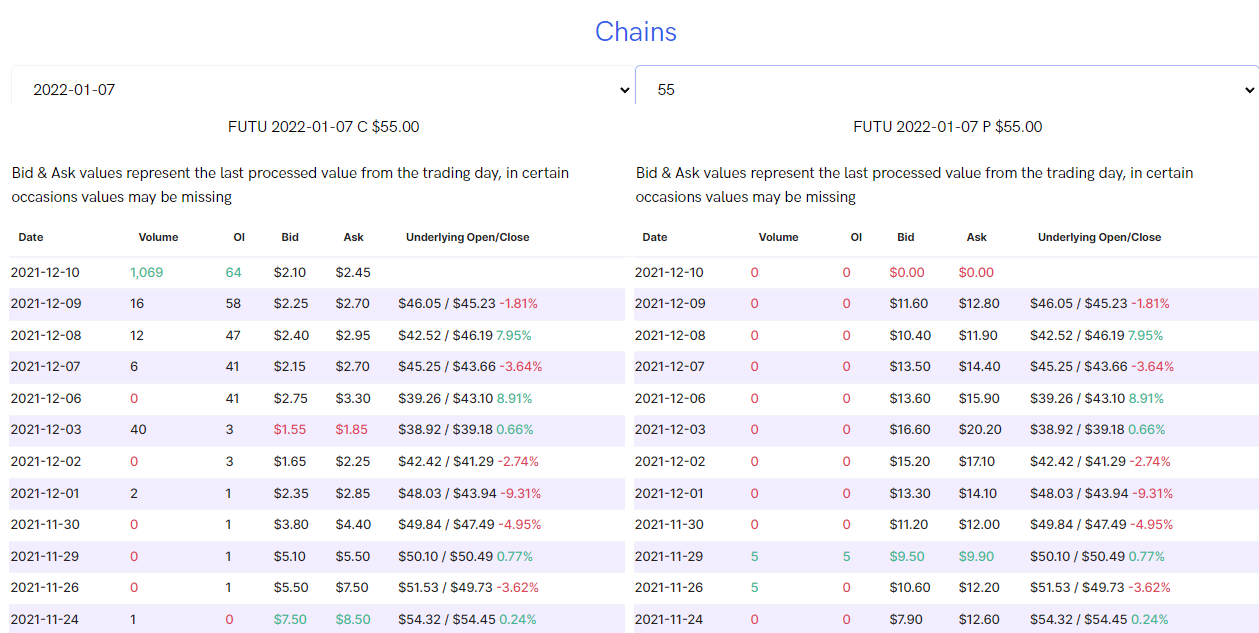Viewport: 1259px width, 633px height.
Task: Click the Ask column header in calls table
Action: pos(353,237)
